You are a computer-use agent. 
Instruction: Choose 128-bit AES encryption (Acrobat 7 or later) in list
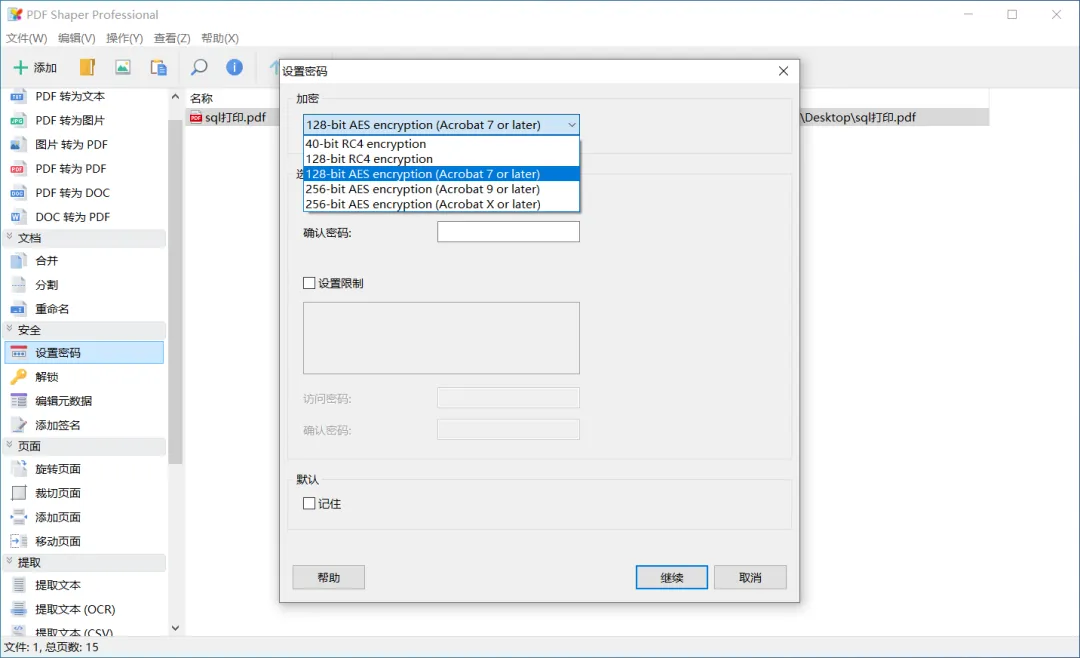(442, 174)
